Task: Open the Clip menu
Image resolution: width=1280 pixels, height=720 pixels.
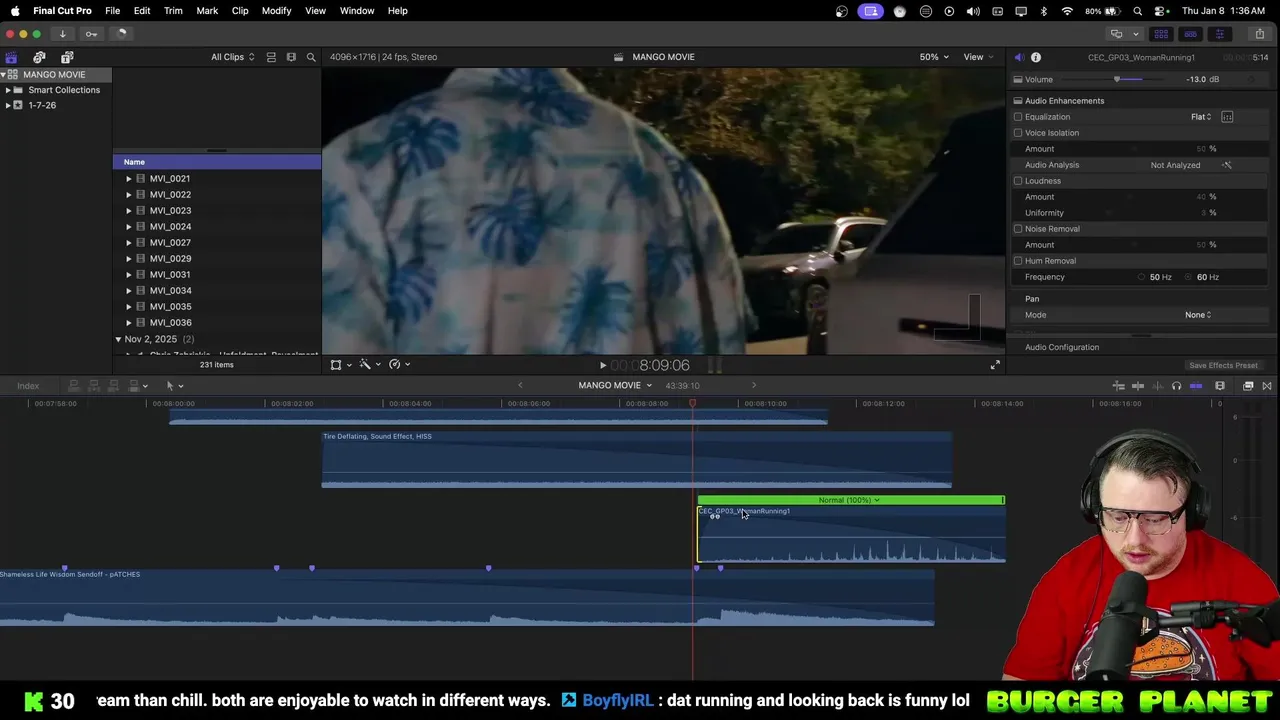Action: click(240, 11)
